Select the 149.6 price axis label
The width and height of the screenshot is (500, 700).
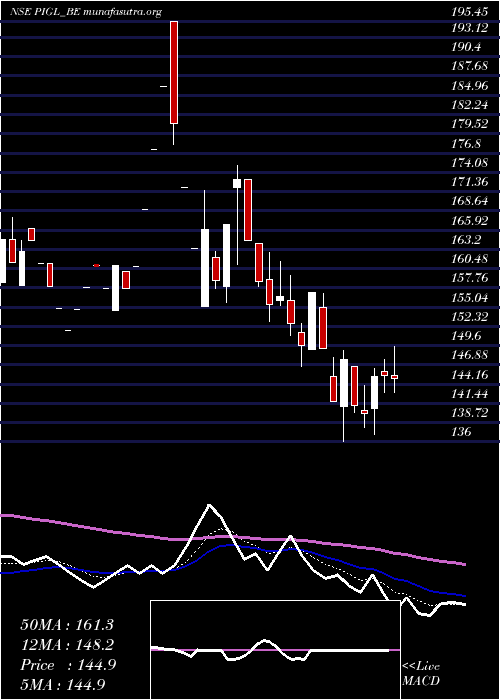coord(468,336)
